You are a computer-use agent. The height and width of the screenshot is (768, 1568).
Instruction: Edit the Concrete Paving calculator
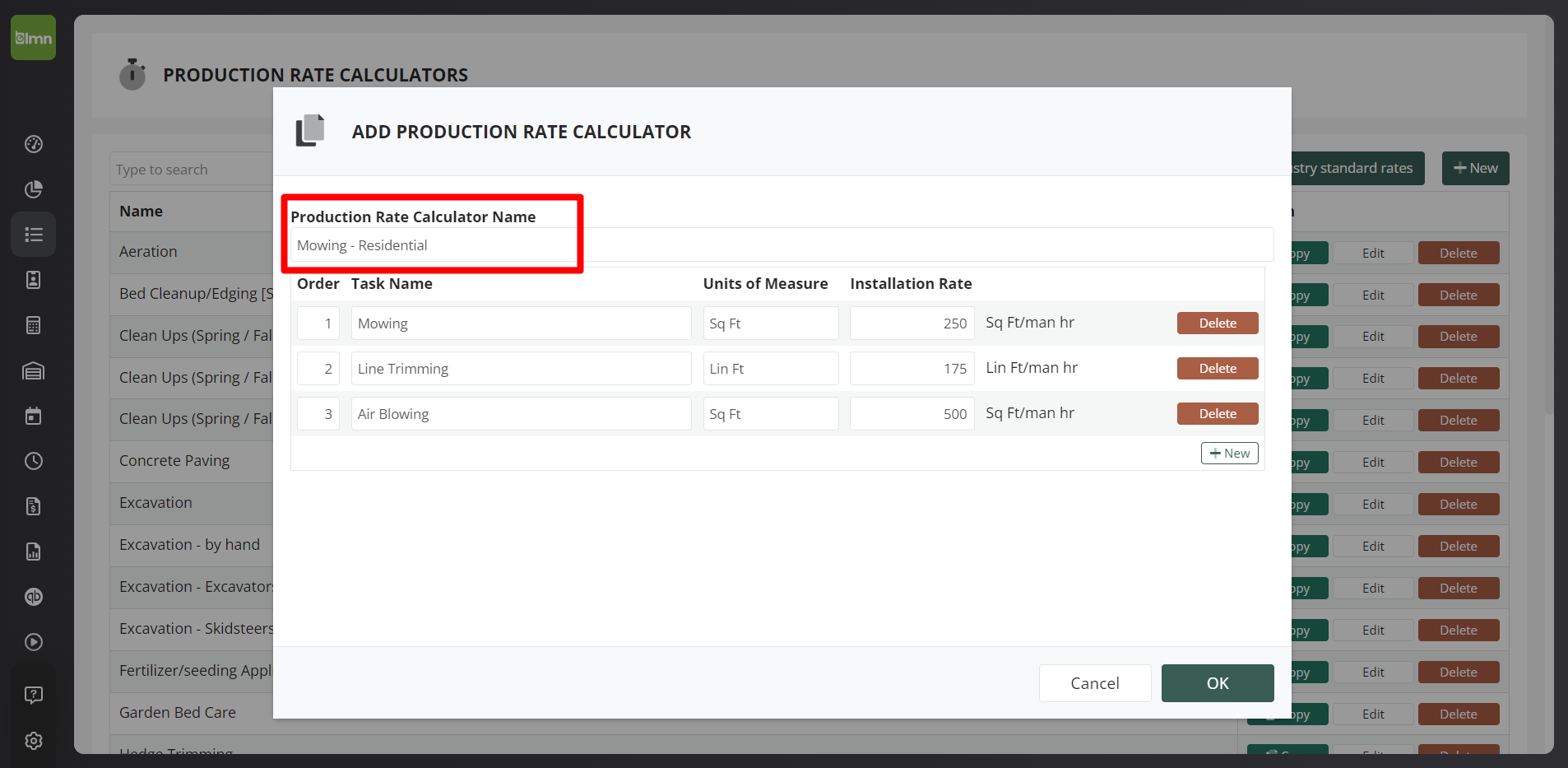[x=1373, y=463]
